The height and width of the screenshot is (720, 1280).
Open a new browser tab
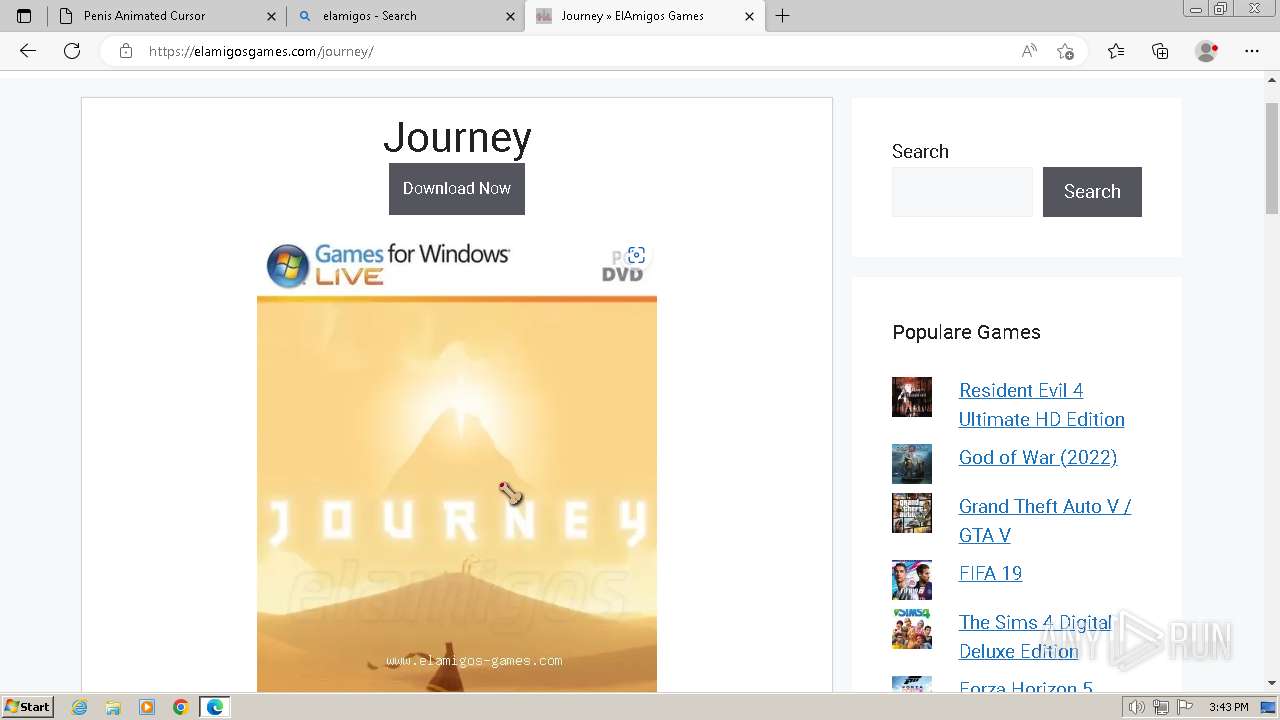tap(782, 16)
